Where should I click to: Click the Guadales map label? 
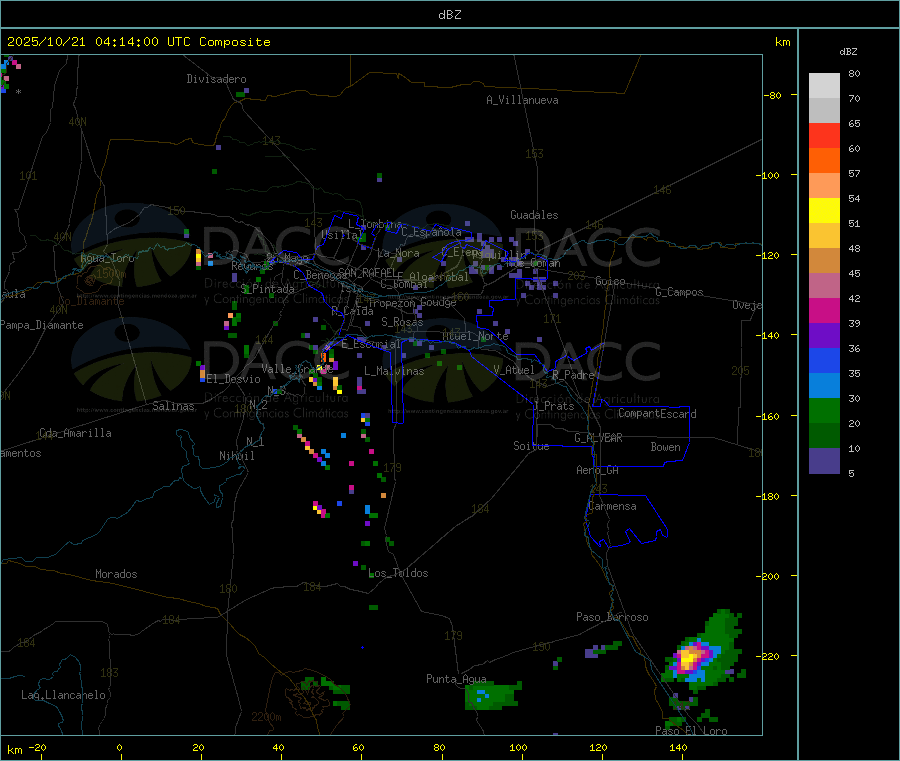click(x=534, y=215)
